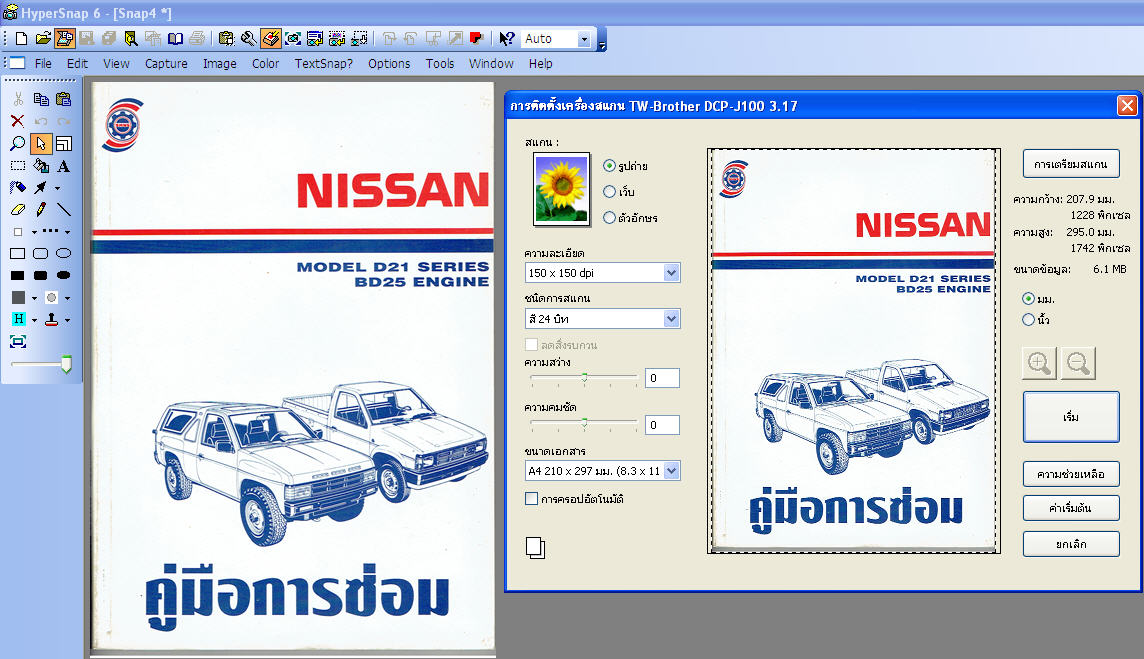Select the รูปถ่าย scan type radio button
This screenshot has height=659, width=1144.
click(609, 166)
